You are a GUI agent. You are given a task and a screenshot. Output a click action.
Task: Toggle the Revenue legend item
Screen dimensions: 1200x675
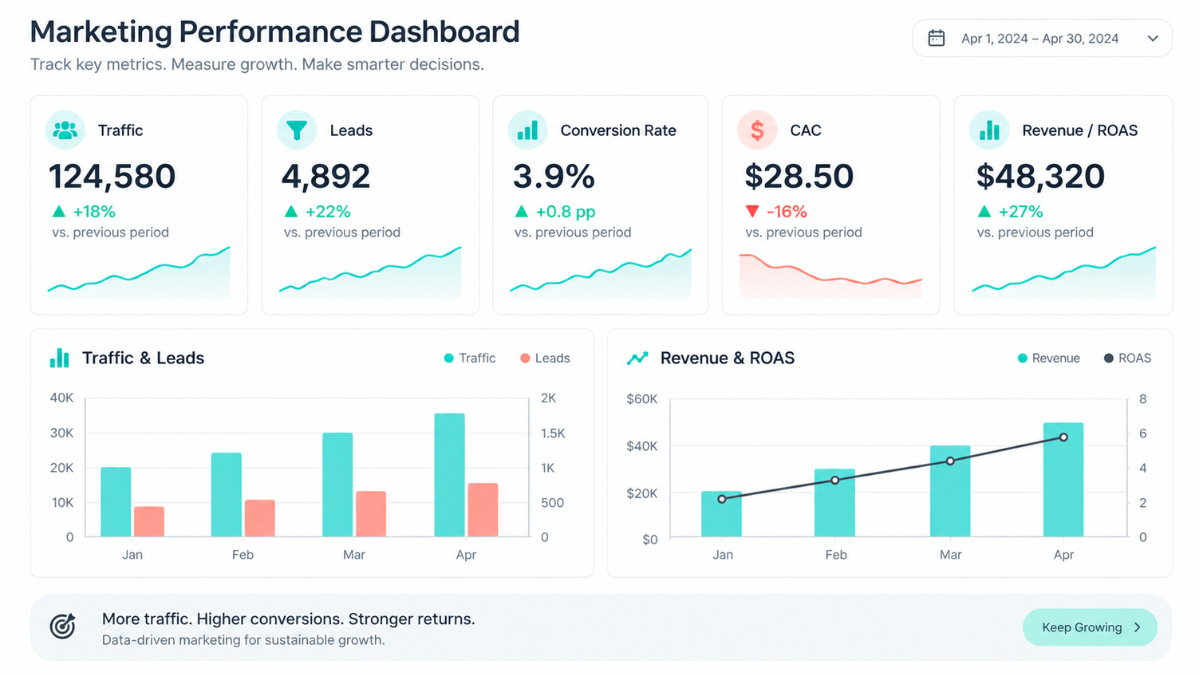[1049, 358]
